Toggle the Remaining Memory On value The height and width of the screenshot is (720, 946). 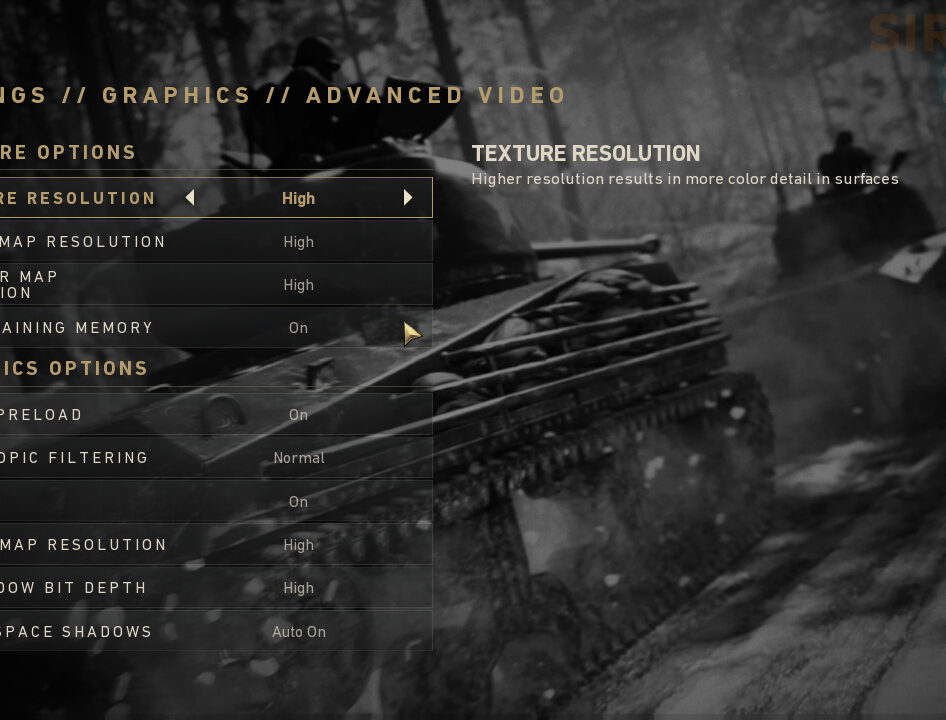pos(299,328)
